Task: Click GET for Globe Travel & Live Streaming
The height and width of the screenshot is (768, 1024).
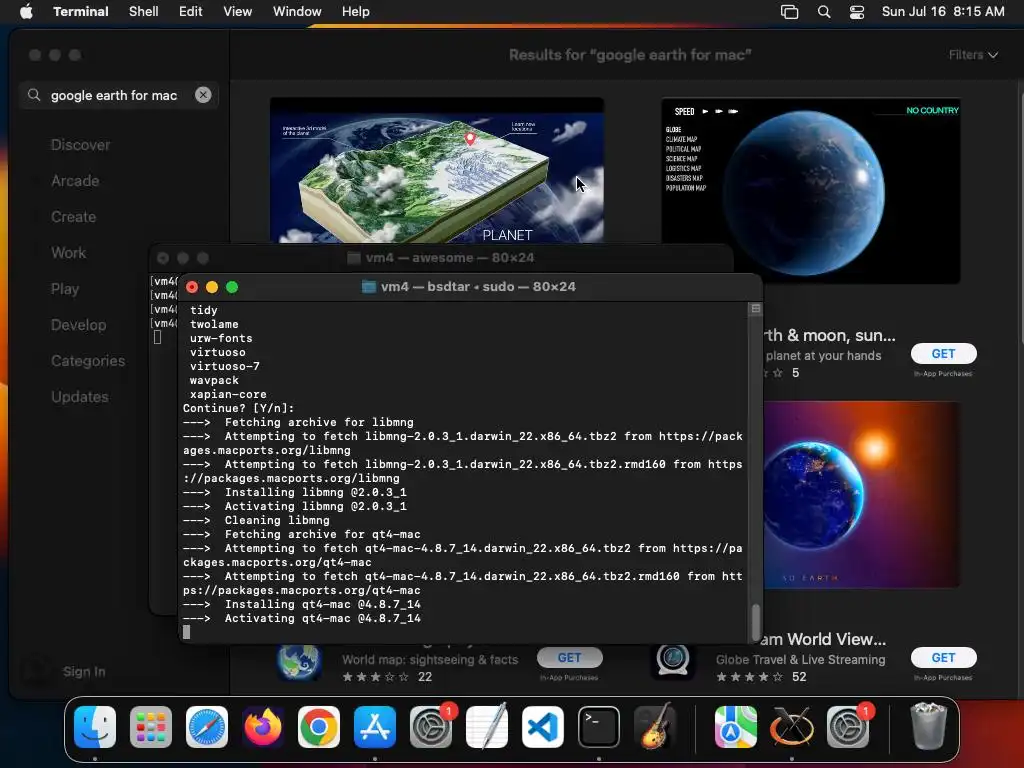Action: [943, 658]
